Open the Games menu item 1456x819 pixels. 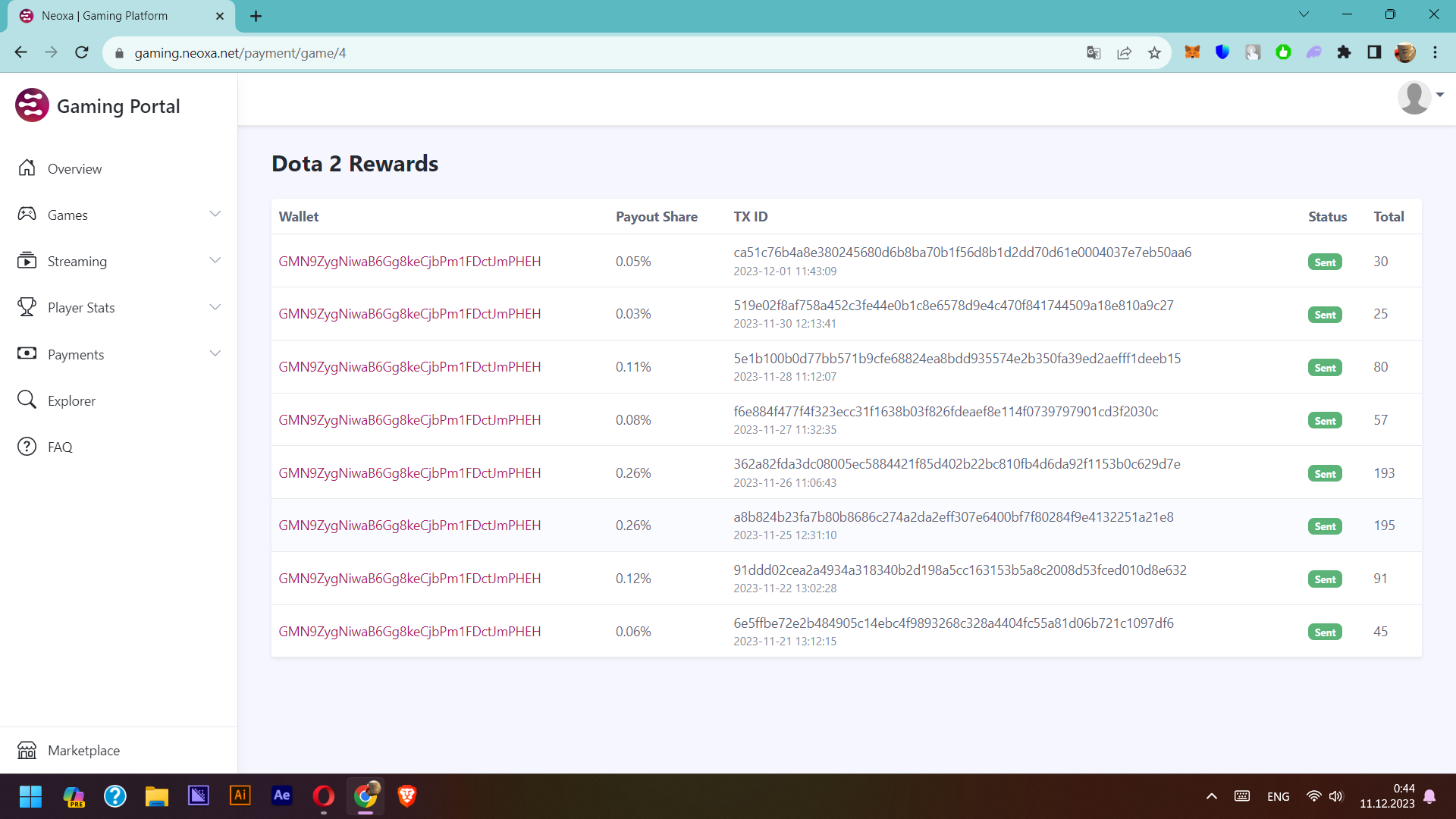point(67,215)
